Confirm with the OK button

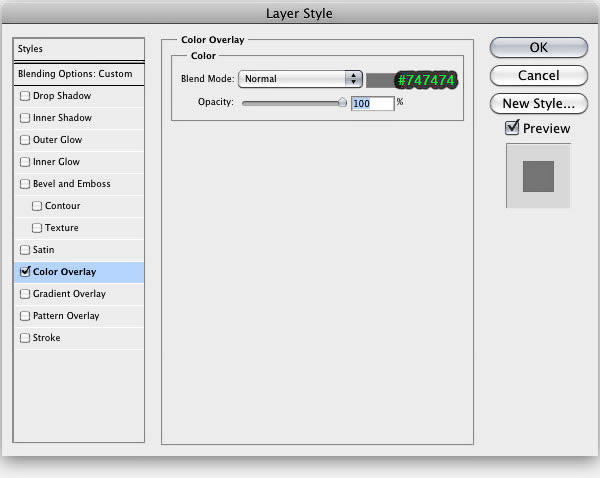(x=538, y=47)
